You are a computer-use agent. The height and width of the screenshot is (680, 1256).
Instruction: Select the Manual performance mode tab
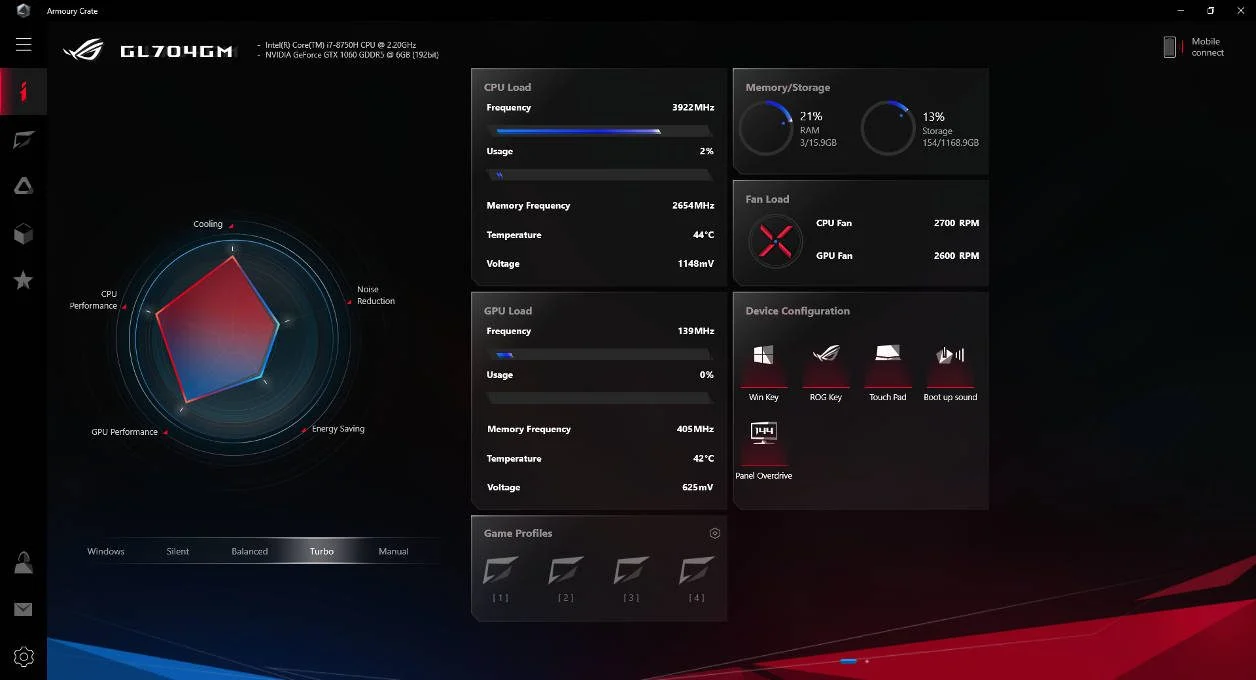click(x=393, y=551)
